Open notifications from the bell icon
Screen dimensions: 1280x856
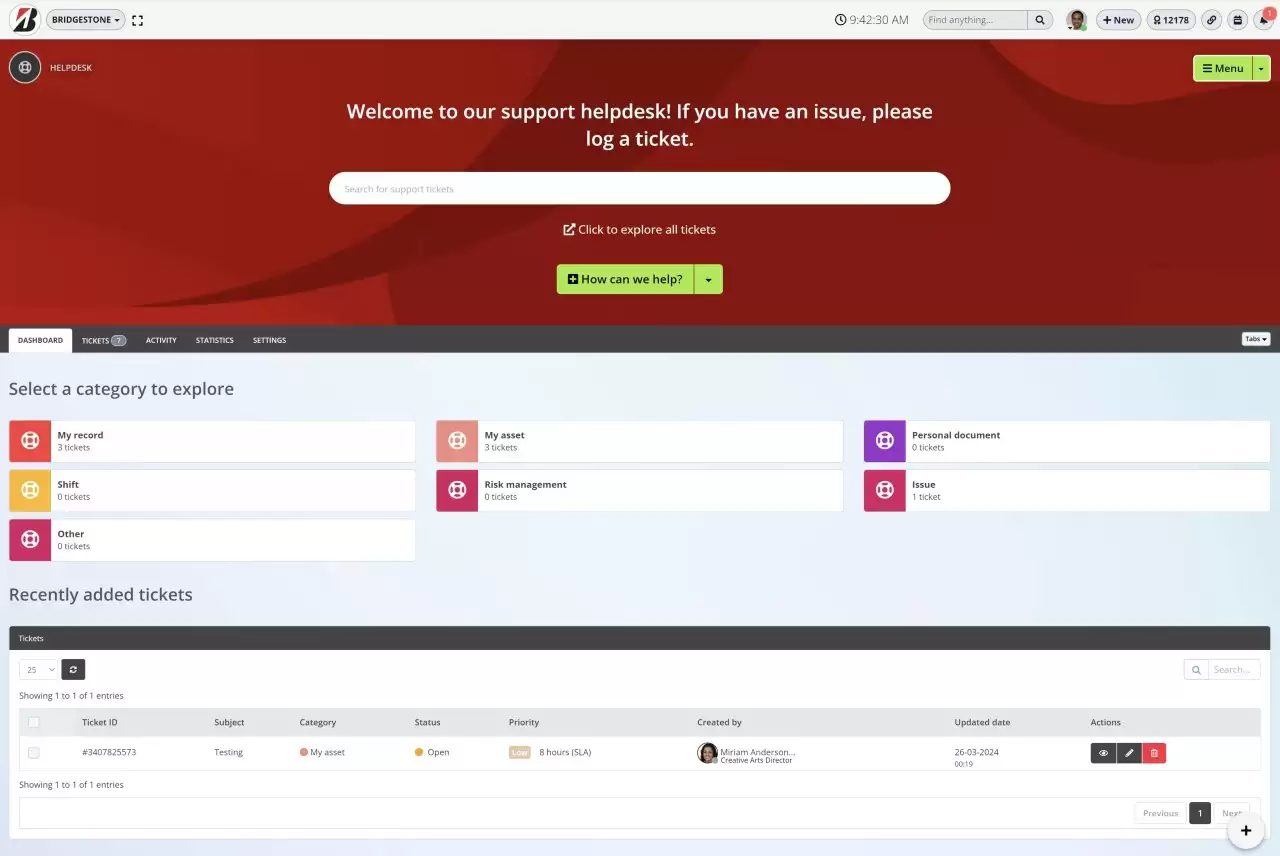coord(1263,19)
